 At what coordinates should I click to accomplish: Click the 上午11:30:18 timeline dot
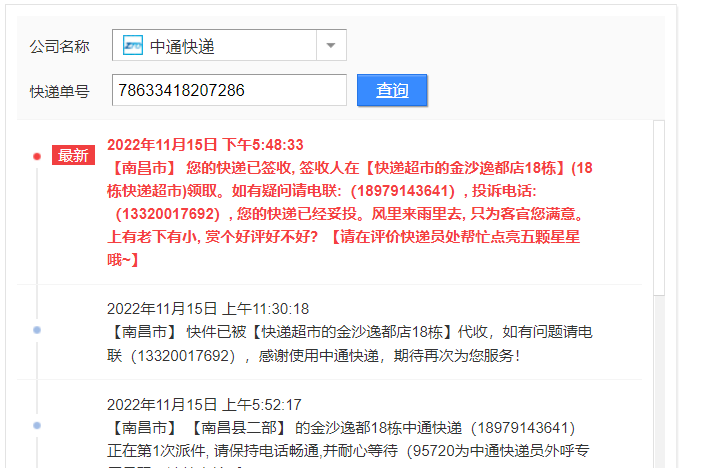coord(37,330)
